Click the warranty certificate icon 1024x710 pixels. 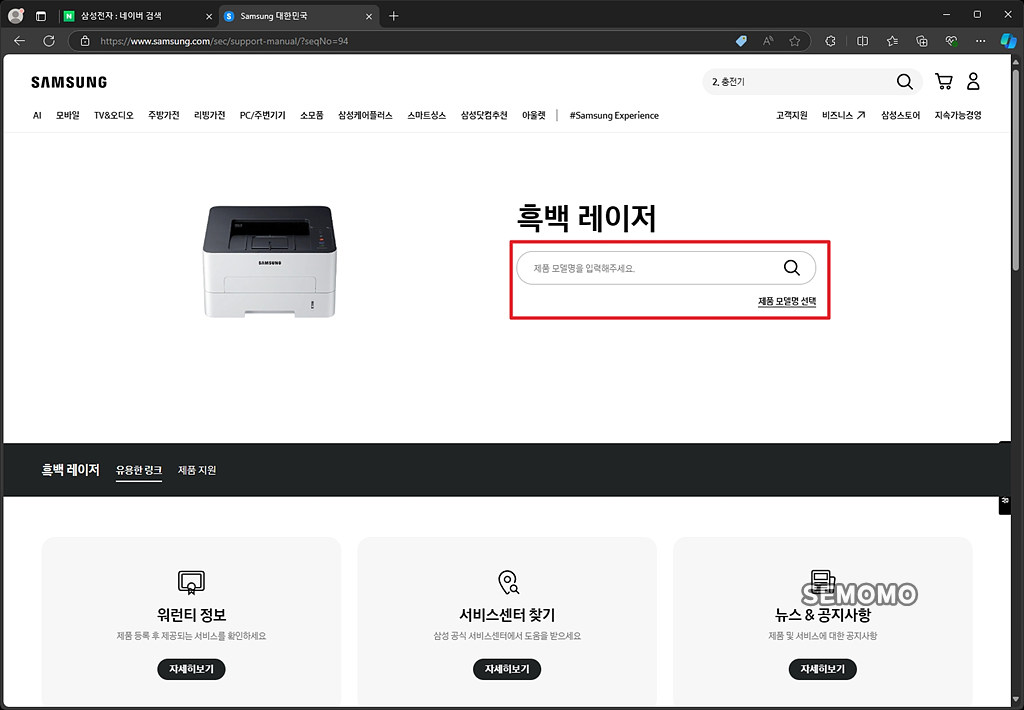click(191, 582)
